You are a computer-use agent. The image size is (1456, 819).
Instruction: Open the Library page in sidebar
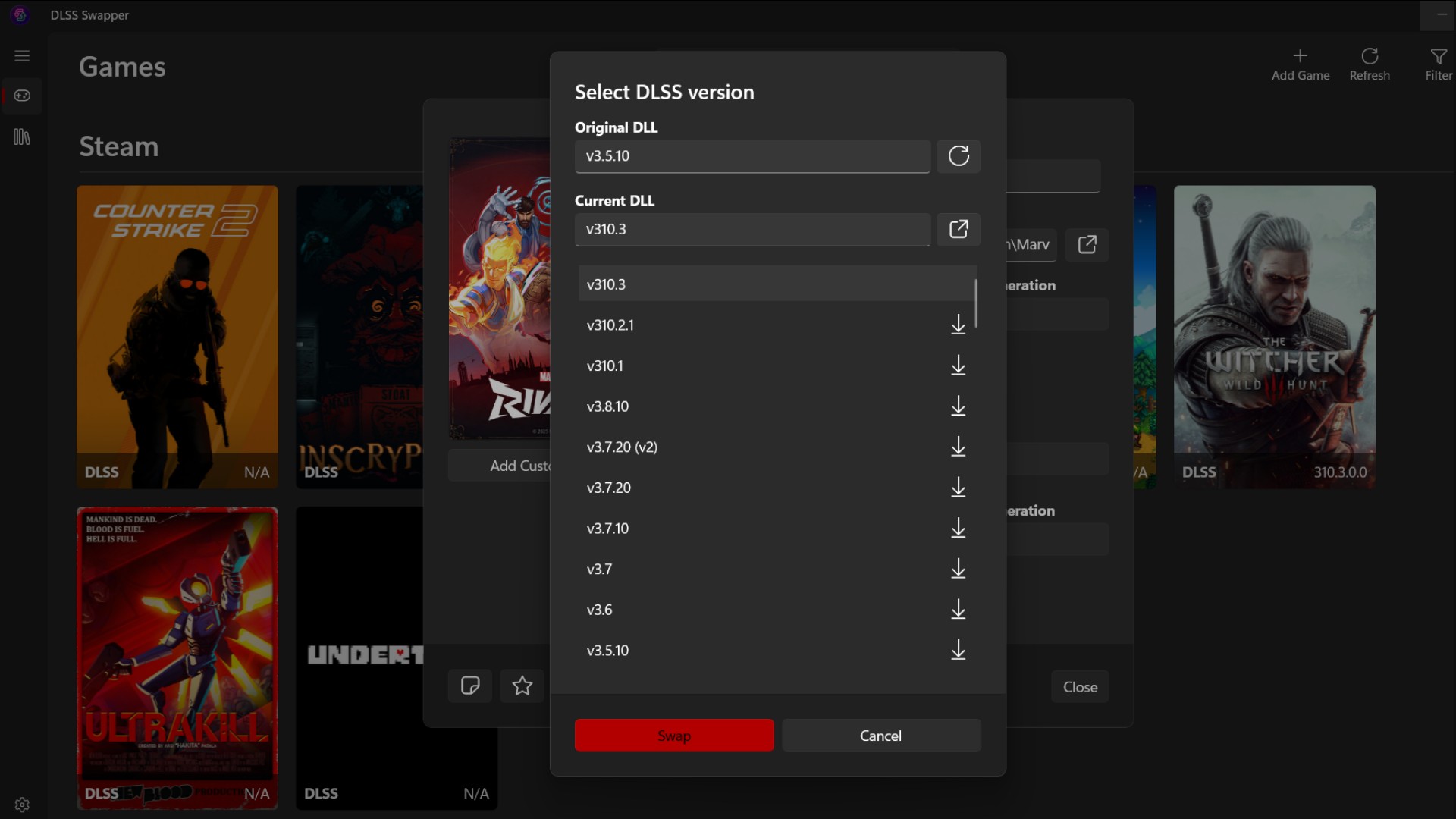tap(22, 137)
